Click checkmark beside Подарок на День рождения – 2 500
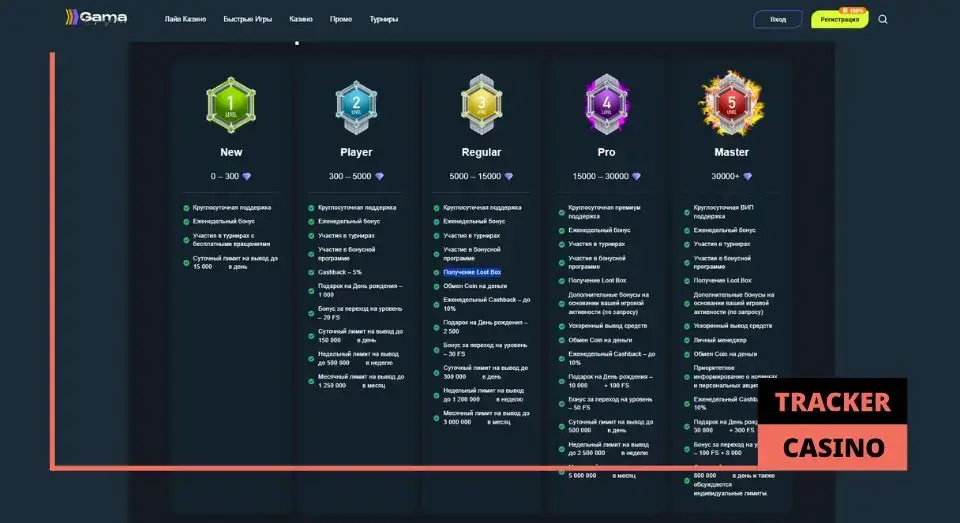 point(437,327)
